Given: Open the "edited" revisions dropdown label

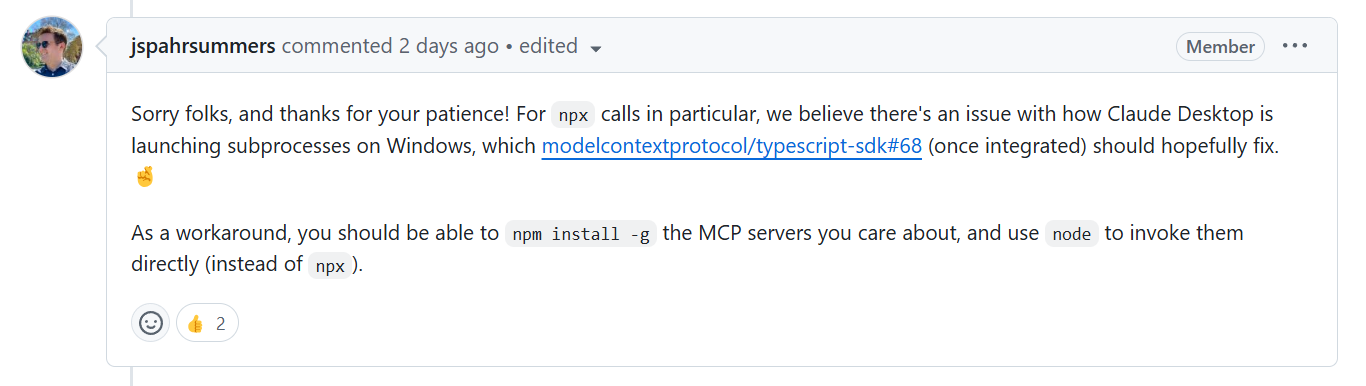Looking at the screenshot, I should 549,46.
